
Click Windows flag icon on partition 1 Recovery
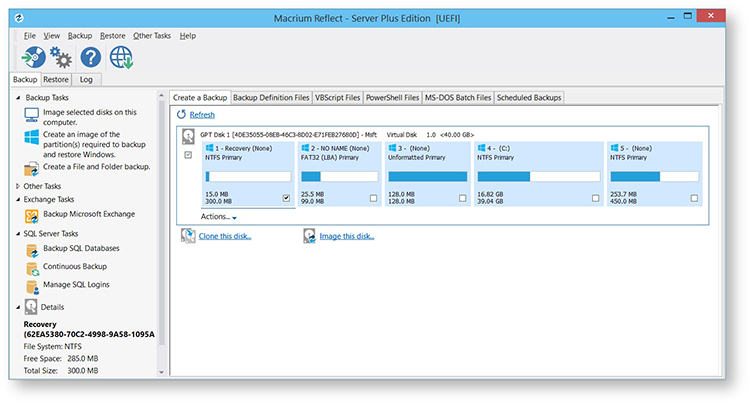pyautogui.click(x=209, y=148)
